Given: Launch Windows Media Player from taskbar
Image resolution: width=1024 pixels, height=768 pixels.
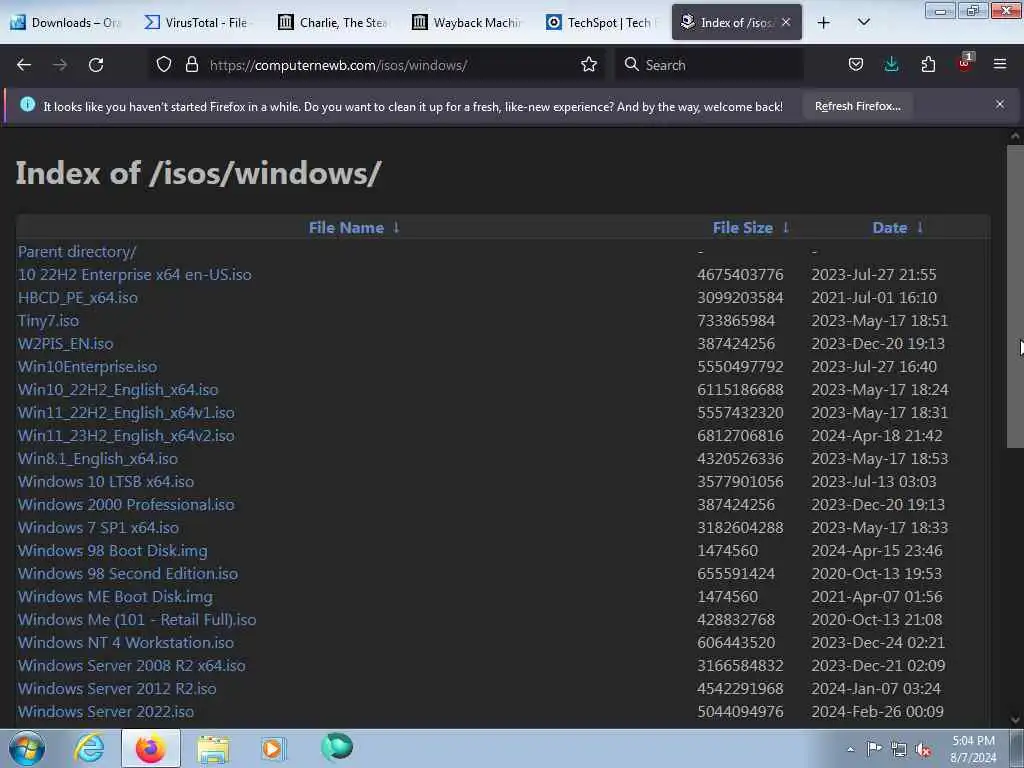Looking at the screenshot, I should click(x=273, y=748).
